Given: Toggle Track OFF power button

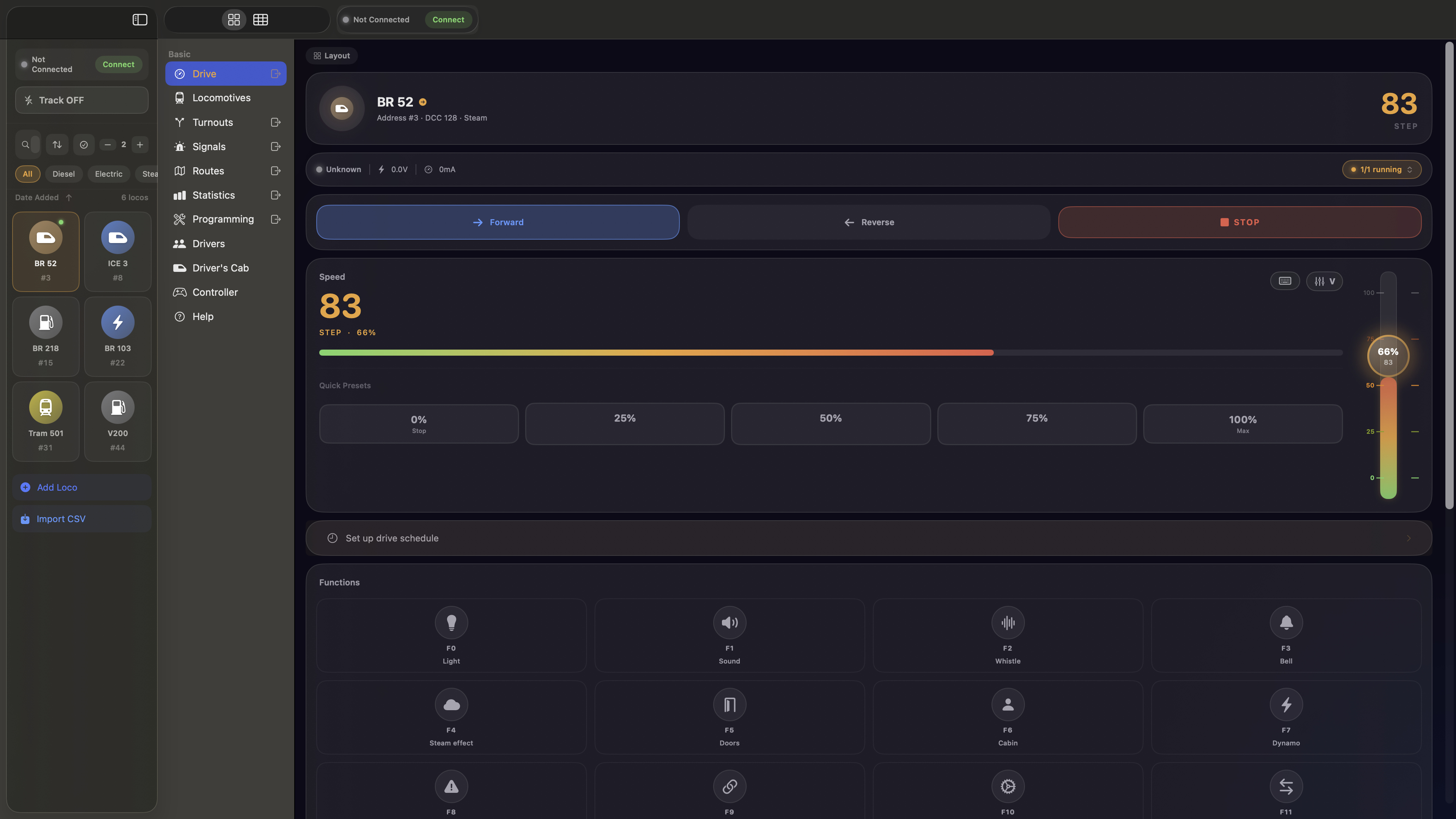Looking at the screenshot, I should tap(82, 100).
